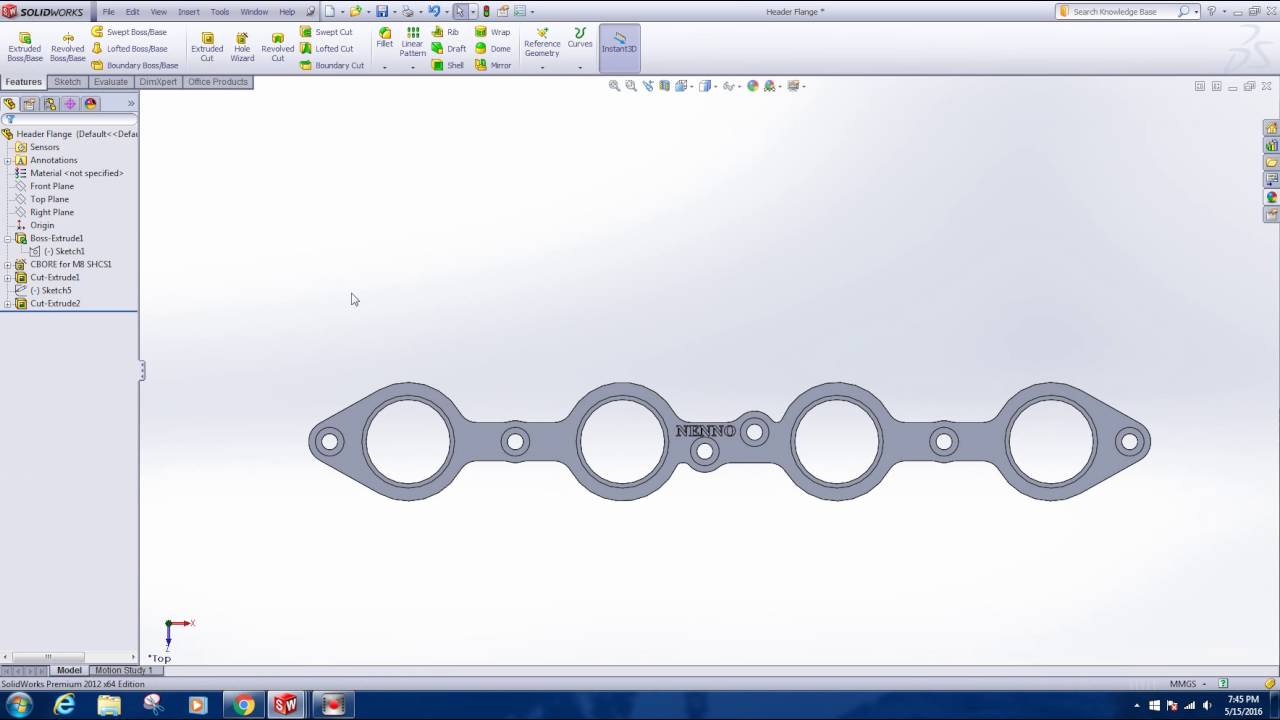The image size is (1280, 720).
Task: Select the Boundary Cut tool
Action: click(x=332, y=65)
